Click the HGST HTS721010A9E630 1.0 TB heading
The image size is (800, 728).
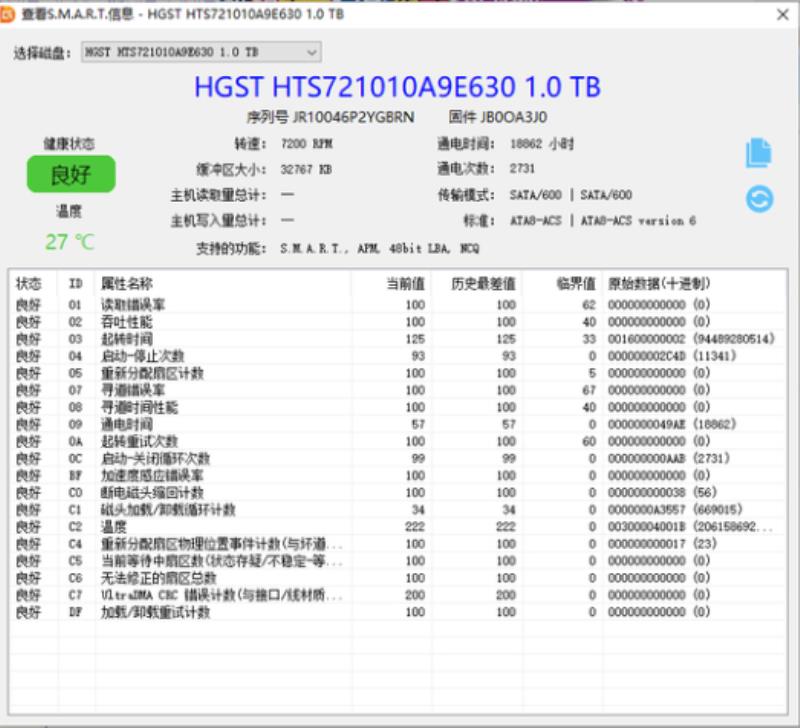click(397, 87)
